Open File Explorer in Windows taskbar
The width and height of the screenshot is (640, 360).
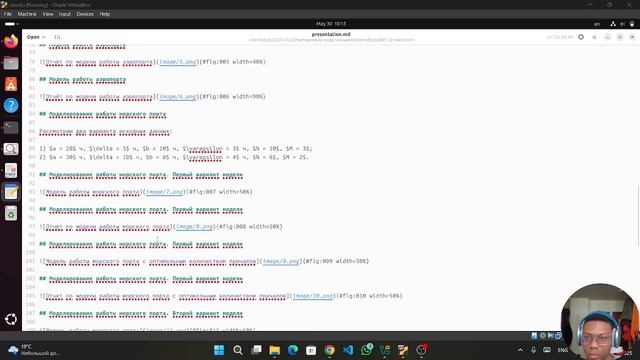(x=275, y=350)
